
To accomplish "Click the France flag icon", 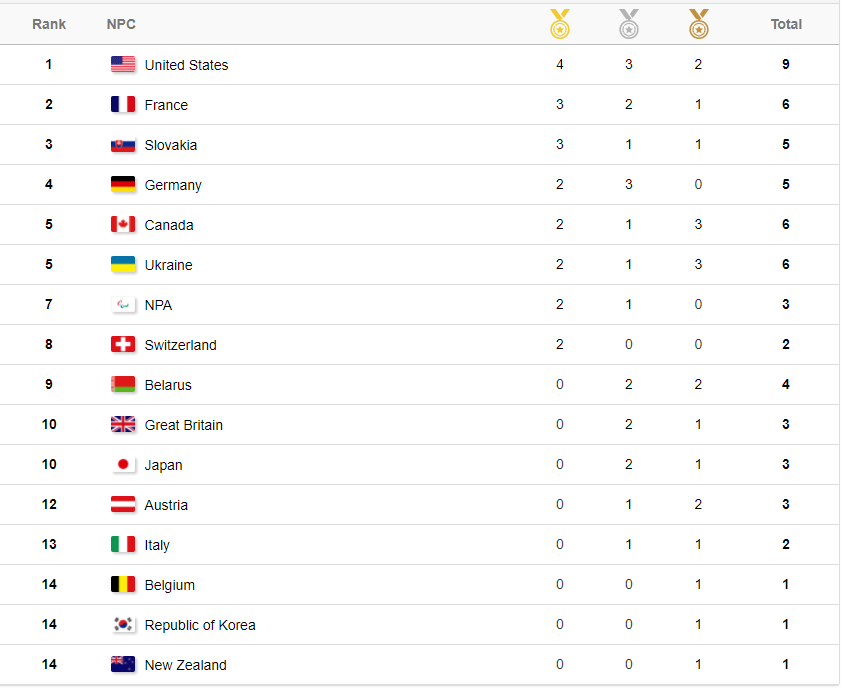I will click(123, 105).
